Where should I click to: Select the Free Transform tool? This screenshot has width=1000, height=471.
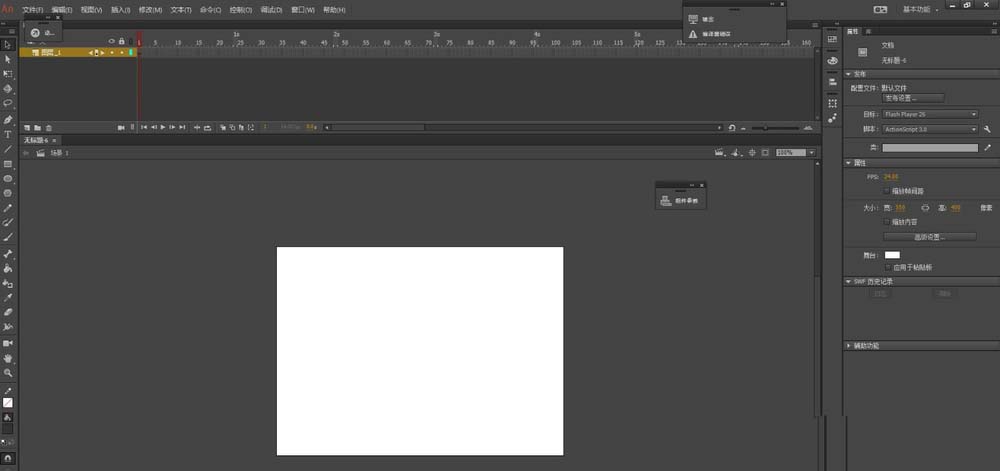tap(8, 74)
